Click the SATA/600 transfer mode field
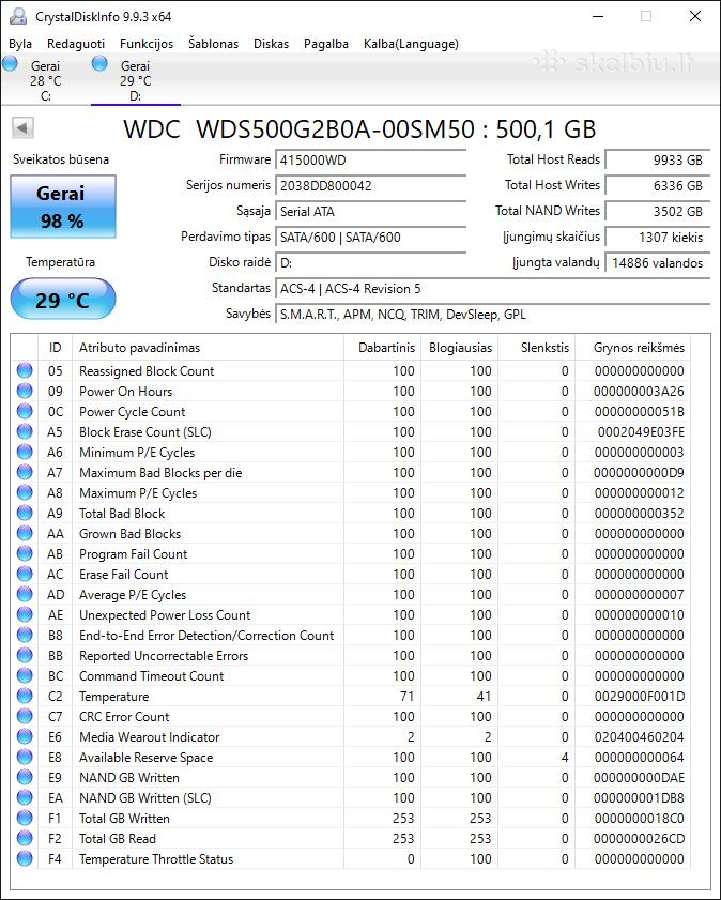The width and height of the screenshot is (721, 900). [x=371, y=237]
